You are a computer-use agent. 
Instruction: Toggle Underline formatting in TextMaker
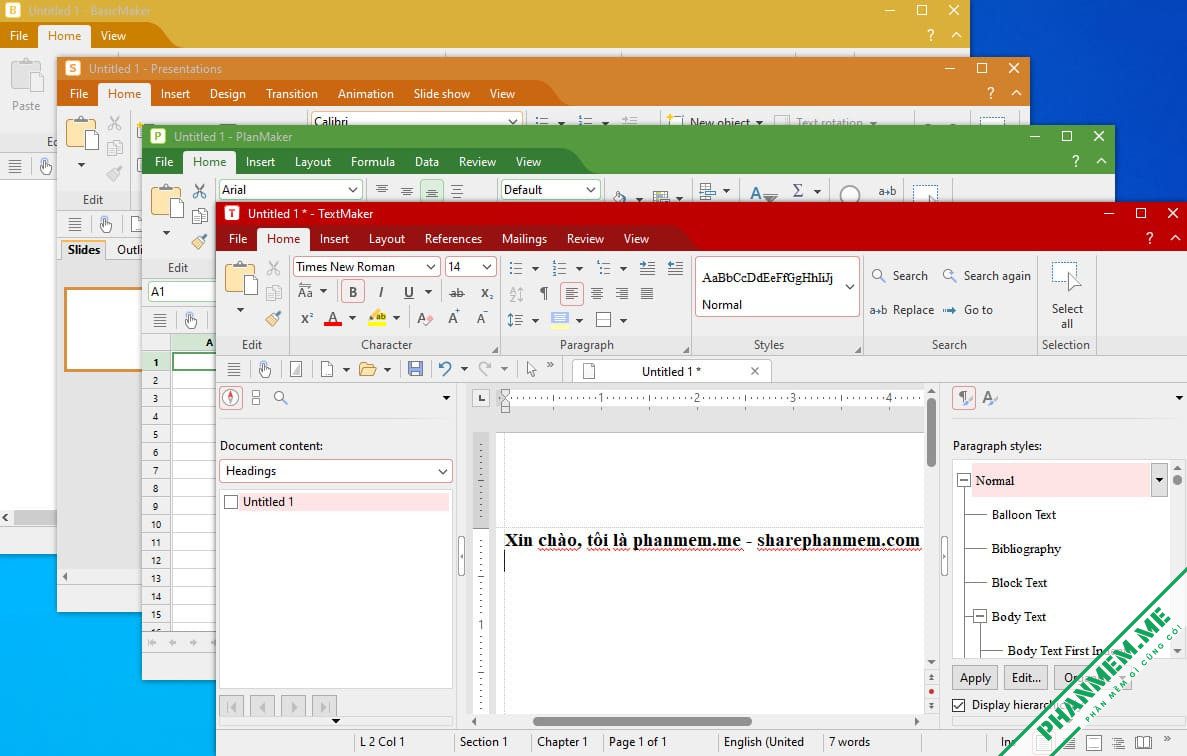point(408,293)
